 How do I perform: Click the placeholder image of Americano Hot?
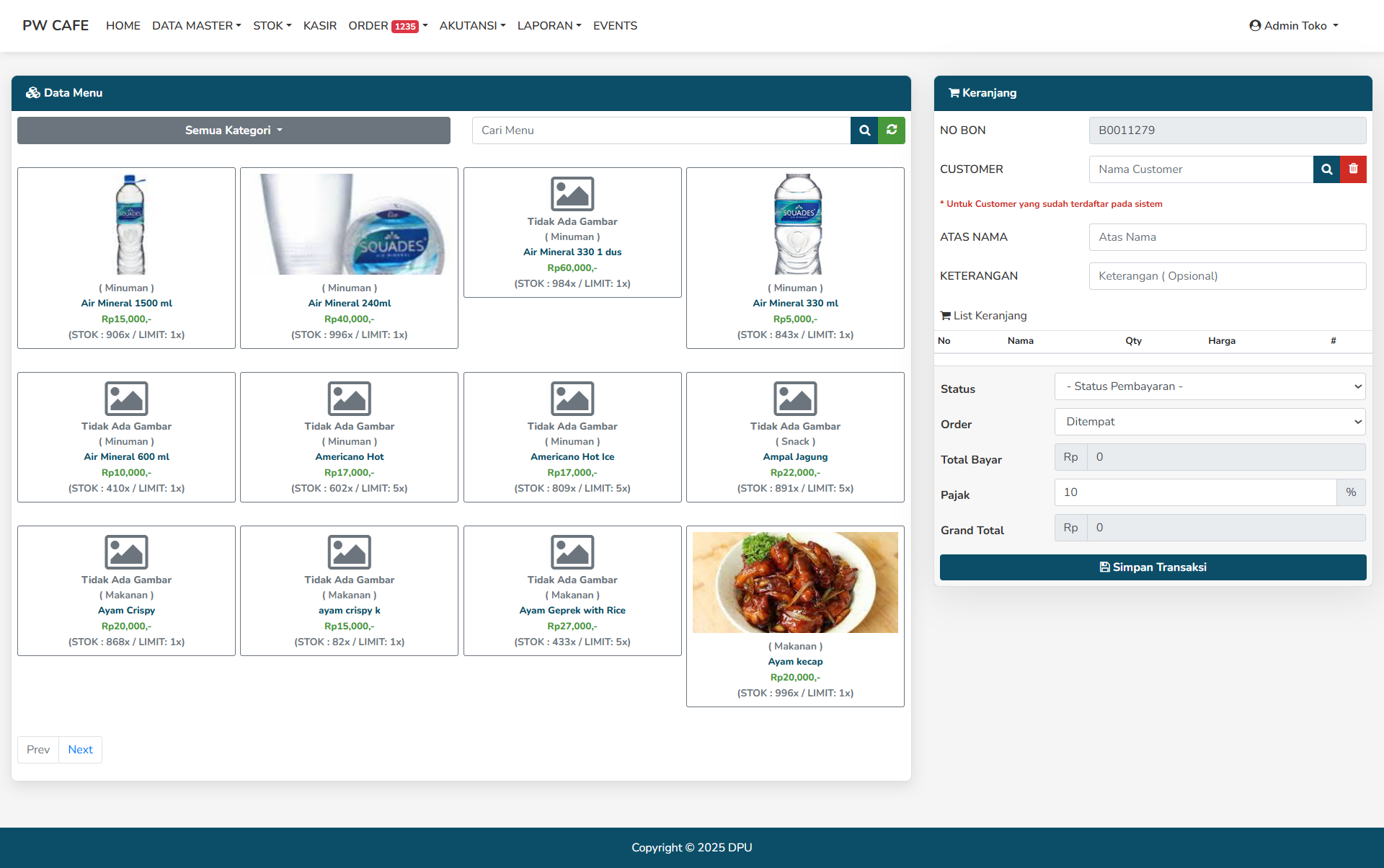pyautogui.click(x=349, y=399)
